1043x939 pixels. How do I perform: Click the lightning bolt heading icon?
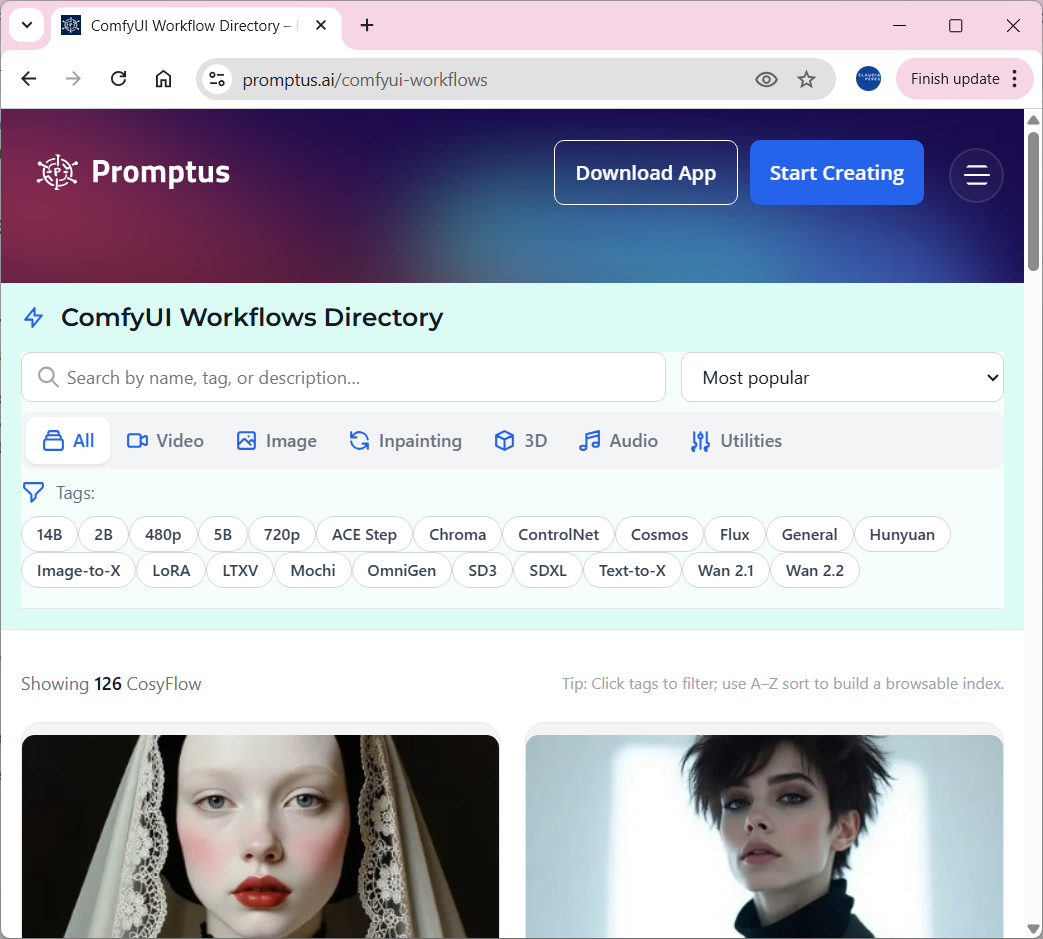pyautogui.click(x=34, y=317)
